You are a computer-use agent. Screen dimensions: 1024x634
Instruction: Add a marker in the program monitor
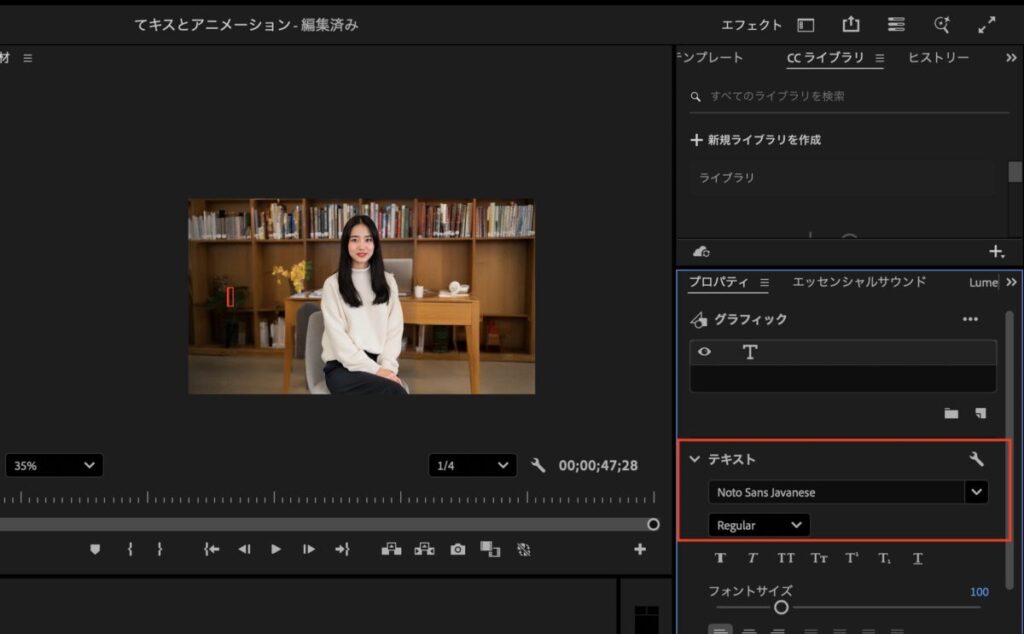pyautogui.click(x=95, y=549)
